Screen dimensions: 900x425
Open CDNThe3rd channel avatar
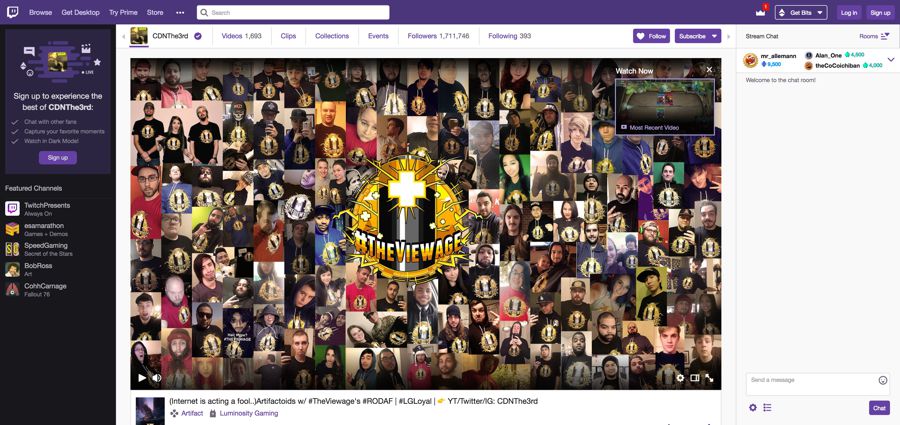pos(139,36)
